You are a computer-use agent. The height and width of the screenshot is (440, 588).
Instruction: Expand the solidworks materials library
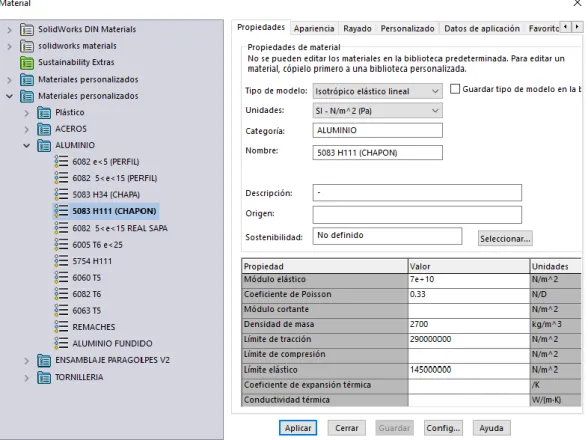[x=10, y=47]
